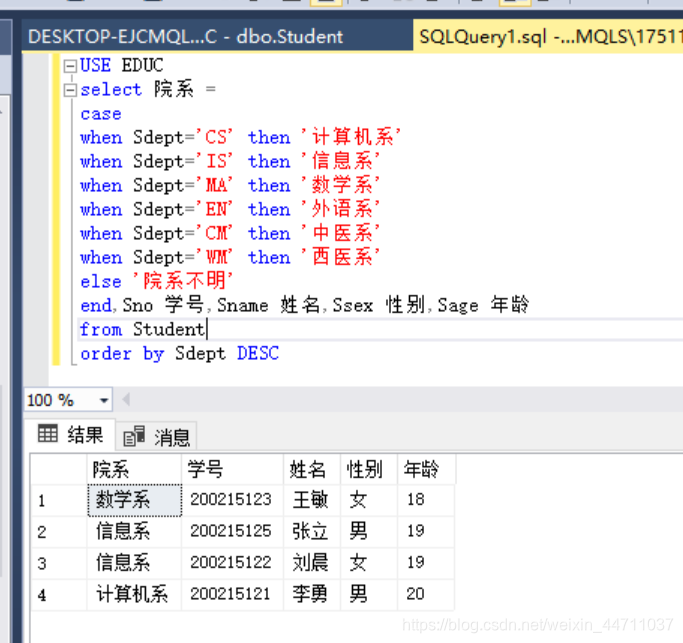
Task: Switch to the dbo.Student tab
Action: click(x=217, y=36)
